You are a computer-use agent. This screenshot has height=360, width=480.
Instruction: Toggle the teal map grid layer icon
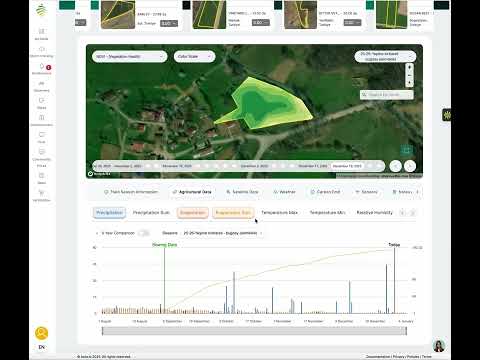(x=406, y=150)
